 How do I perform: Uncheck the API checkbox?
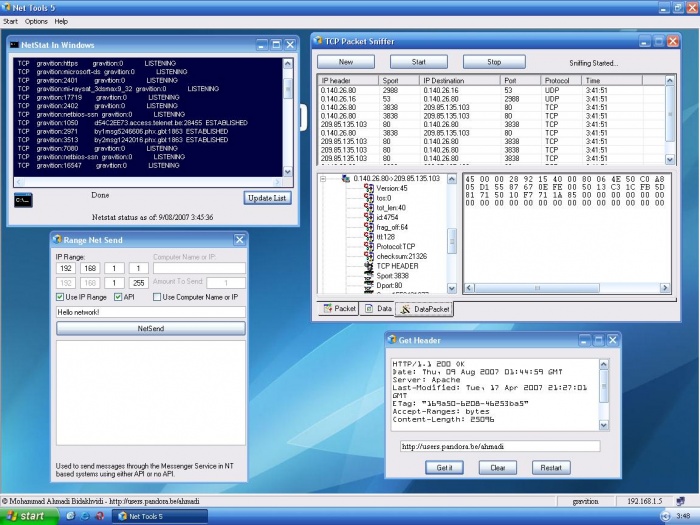point(118,297)
